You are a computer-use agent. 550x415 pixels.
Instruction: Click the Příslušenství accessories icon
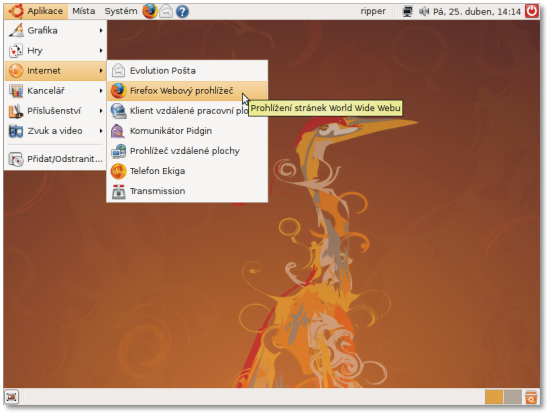pyautogui.click(x=16, y=111)
